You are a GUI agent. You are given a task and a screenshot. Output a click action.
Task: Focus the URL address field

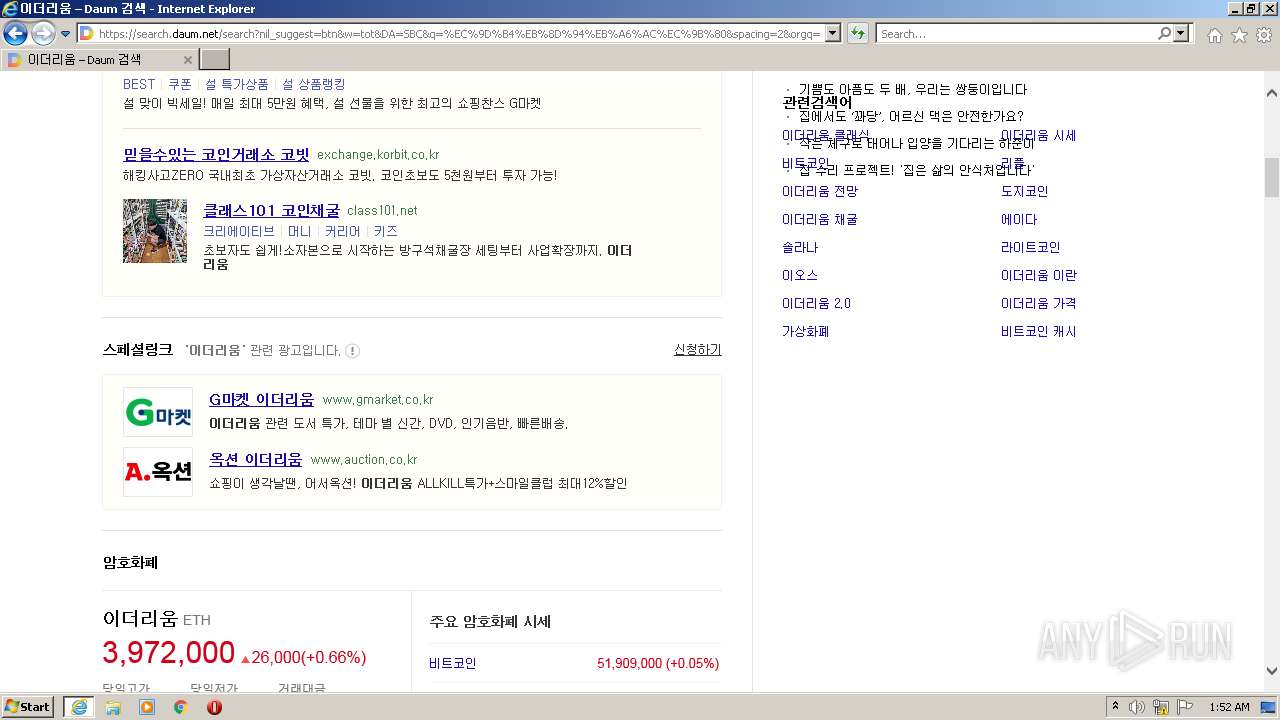[460, 33]
